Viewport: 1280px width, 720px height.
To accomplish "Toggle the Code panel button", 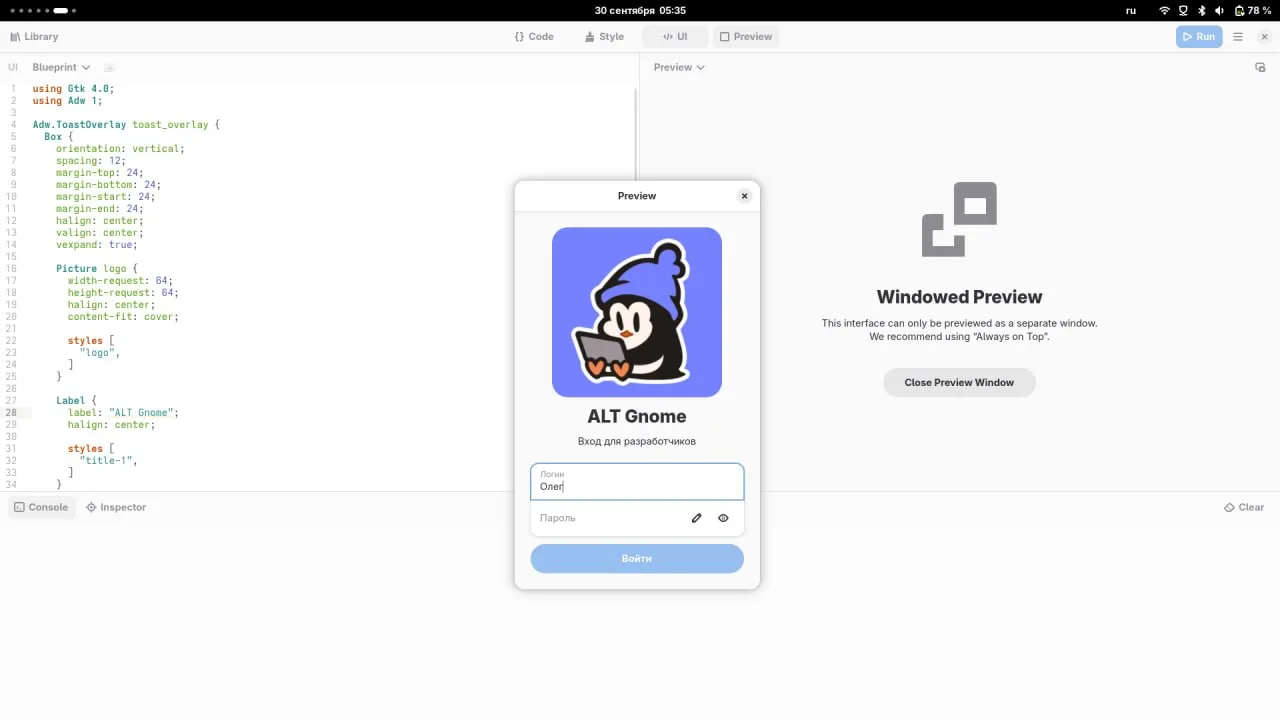I will click(534, 36).
